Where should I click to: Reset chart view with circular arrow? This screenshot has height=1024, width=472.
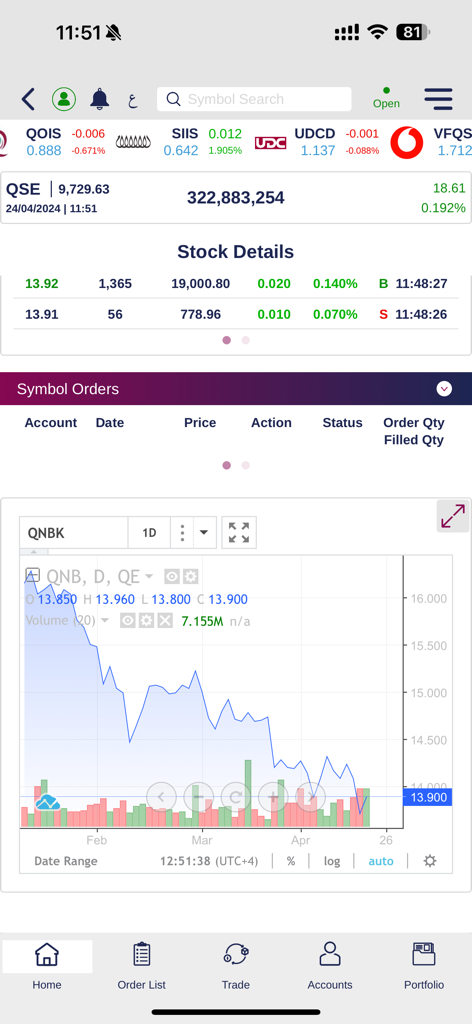coord(236,797)
